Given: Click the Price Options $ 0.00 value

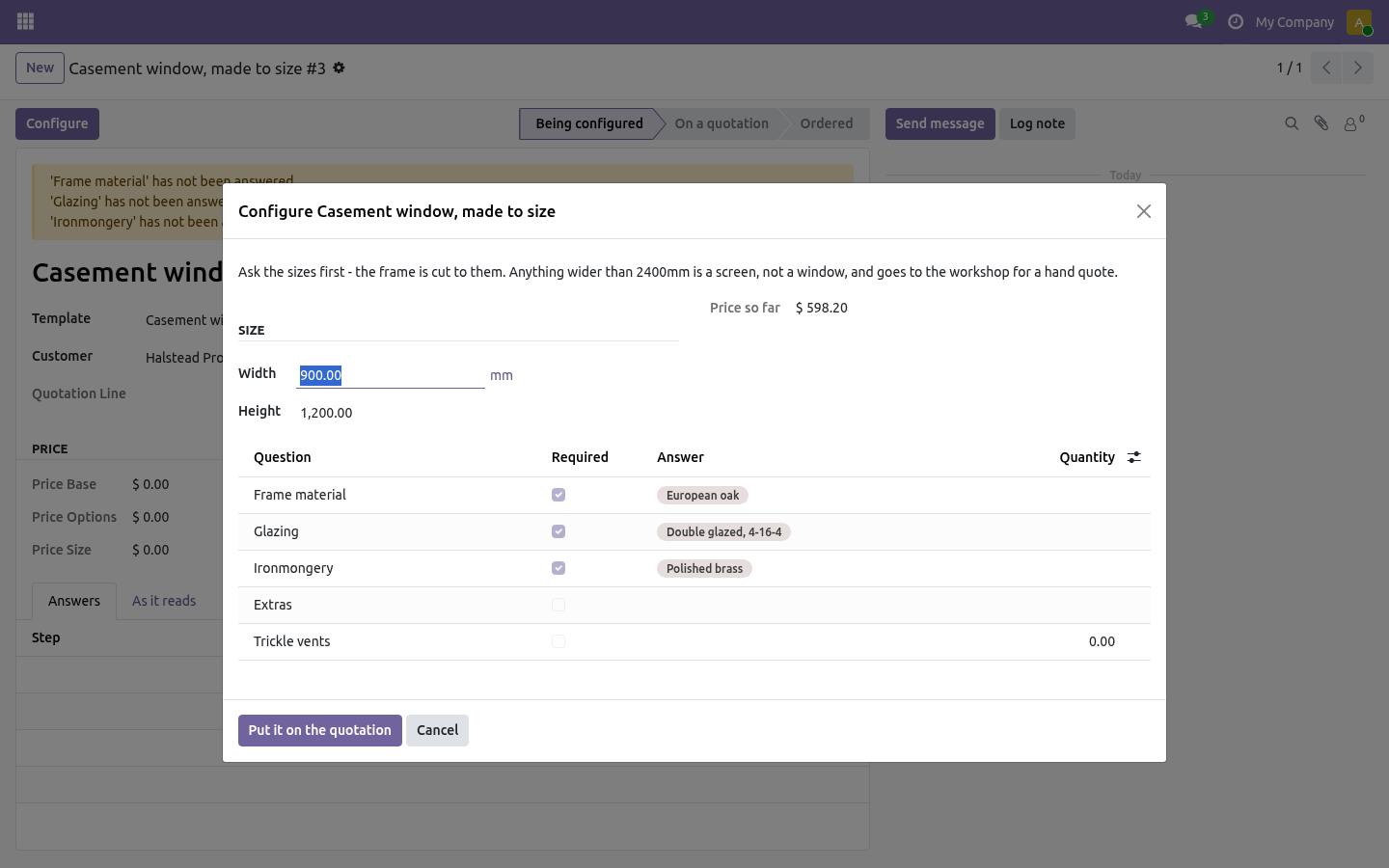Looking at the screenshot, I should [x=150, y=517].
